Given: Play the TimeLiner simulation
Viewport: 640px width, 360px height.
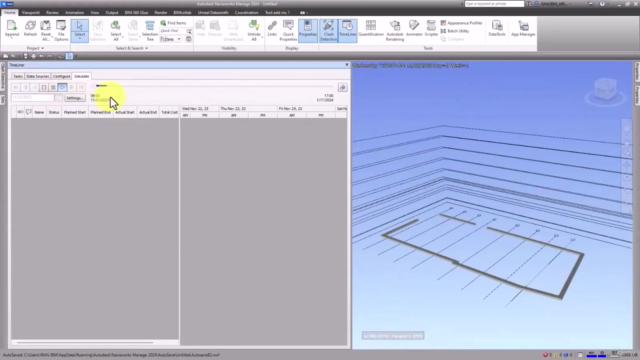Looking at the screenshot, I should tap(62, 87).
